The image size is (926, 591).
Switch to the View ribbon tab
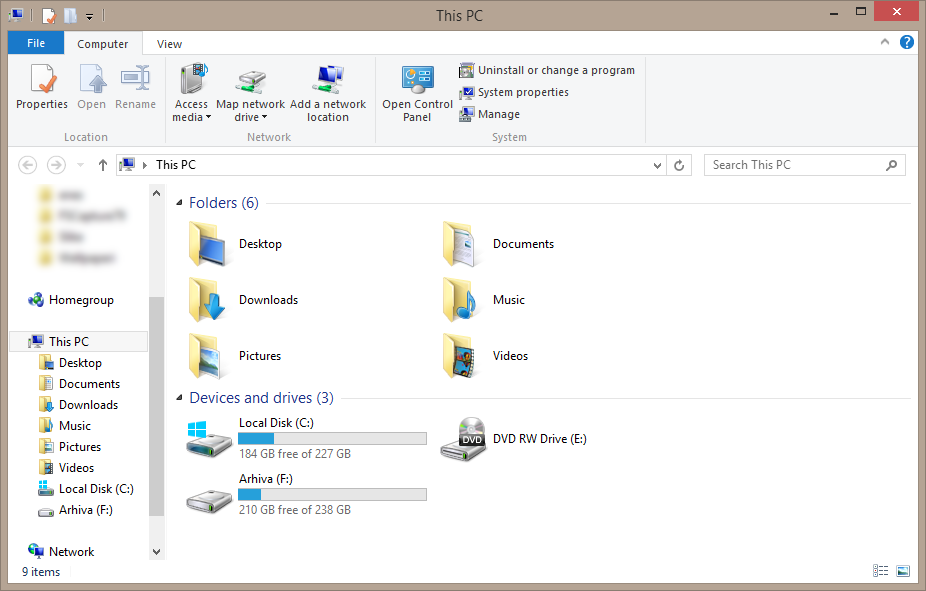tap(169, 44)
